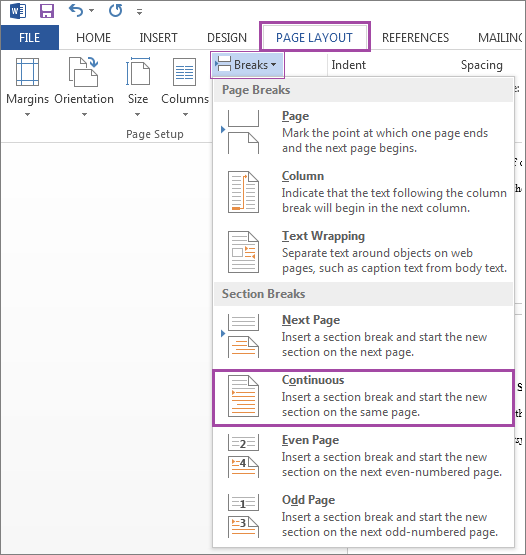
Task: Choose the Column break option title
Action: 303,176
